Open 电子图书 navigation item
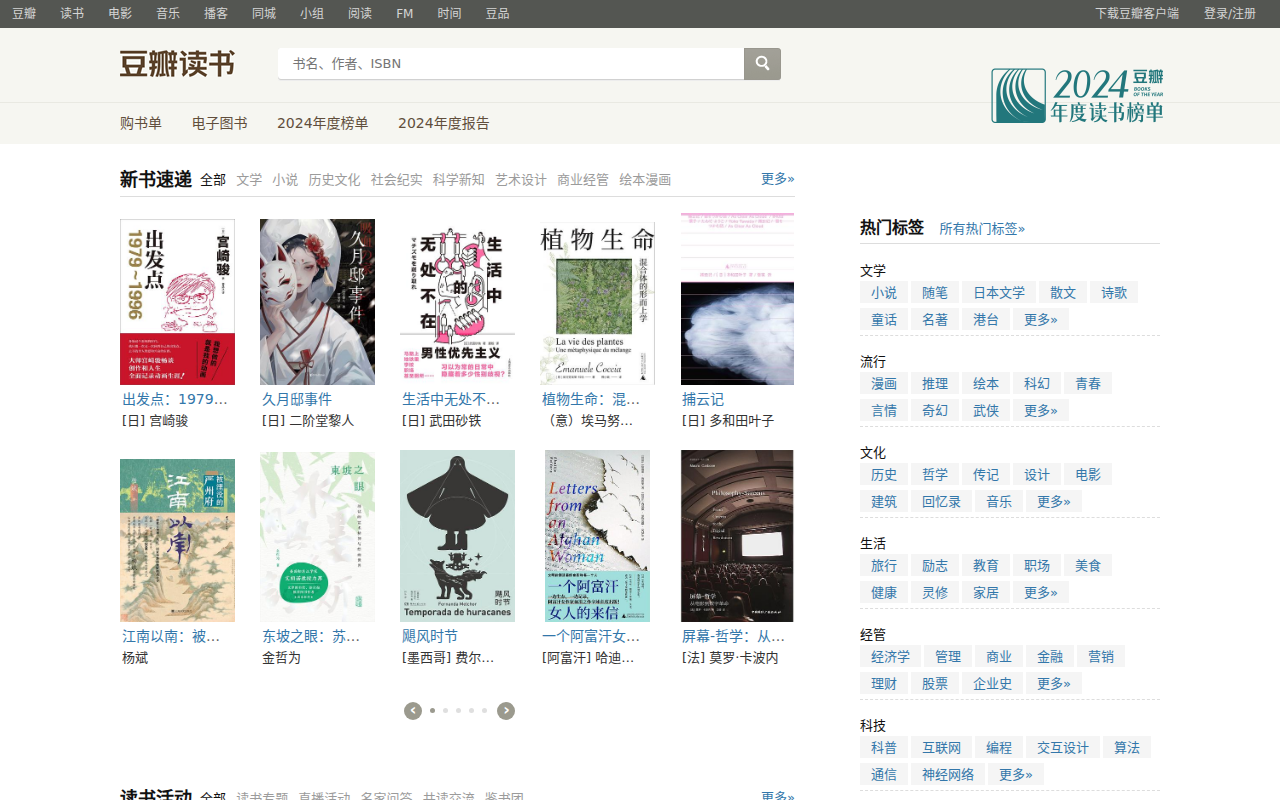Viewport: 1280px width, 800px height. (x=220, y=123)
